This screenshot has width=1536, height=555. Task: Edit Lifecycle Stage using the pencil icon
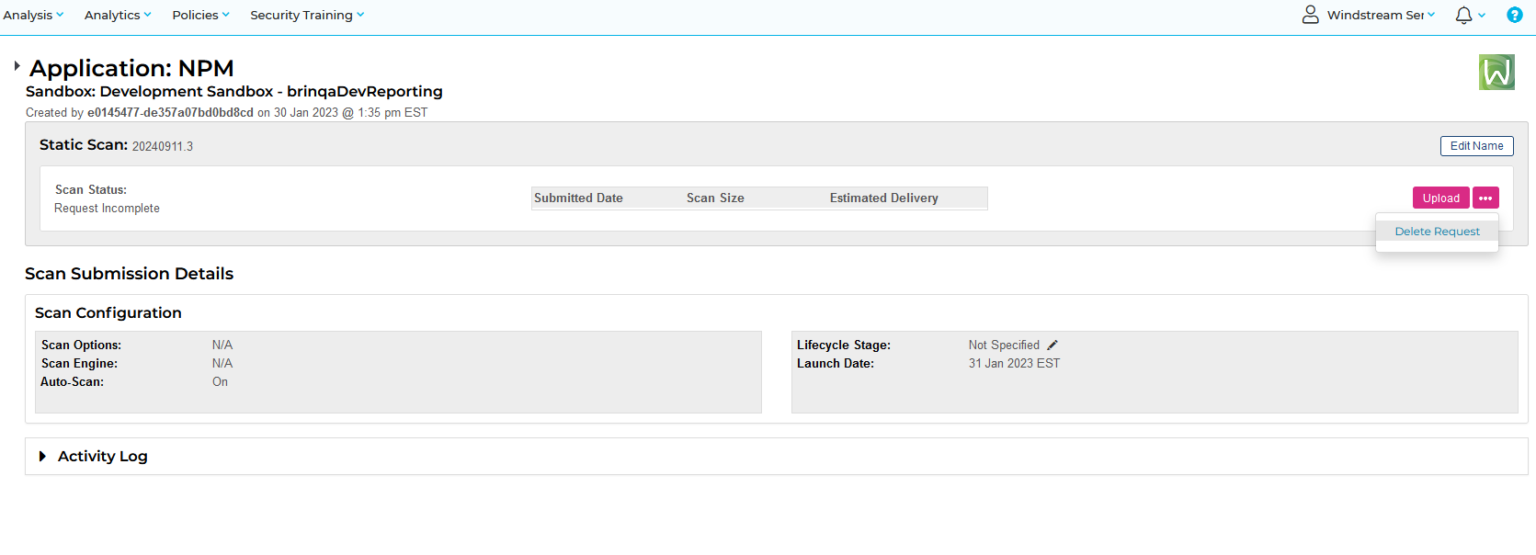tap(1052, 345)
